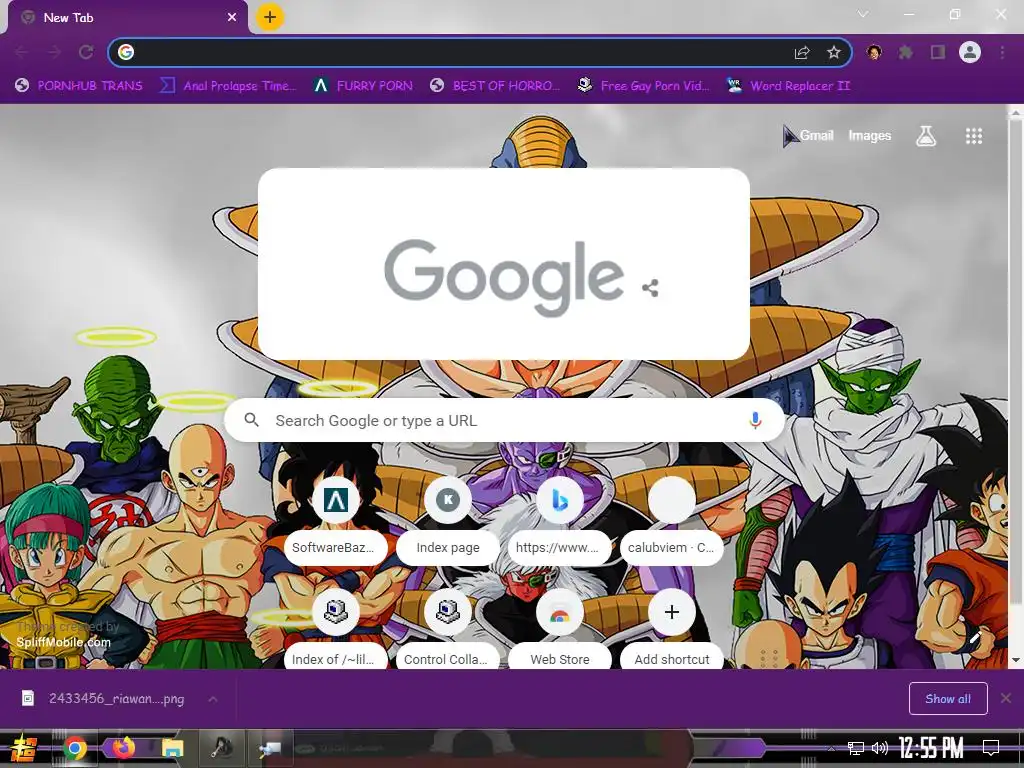Open the Windows Start button
The width and height of the screenshot is (1024, 768).
click(23, 748)
